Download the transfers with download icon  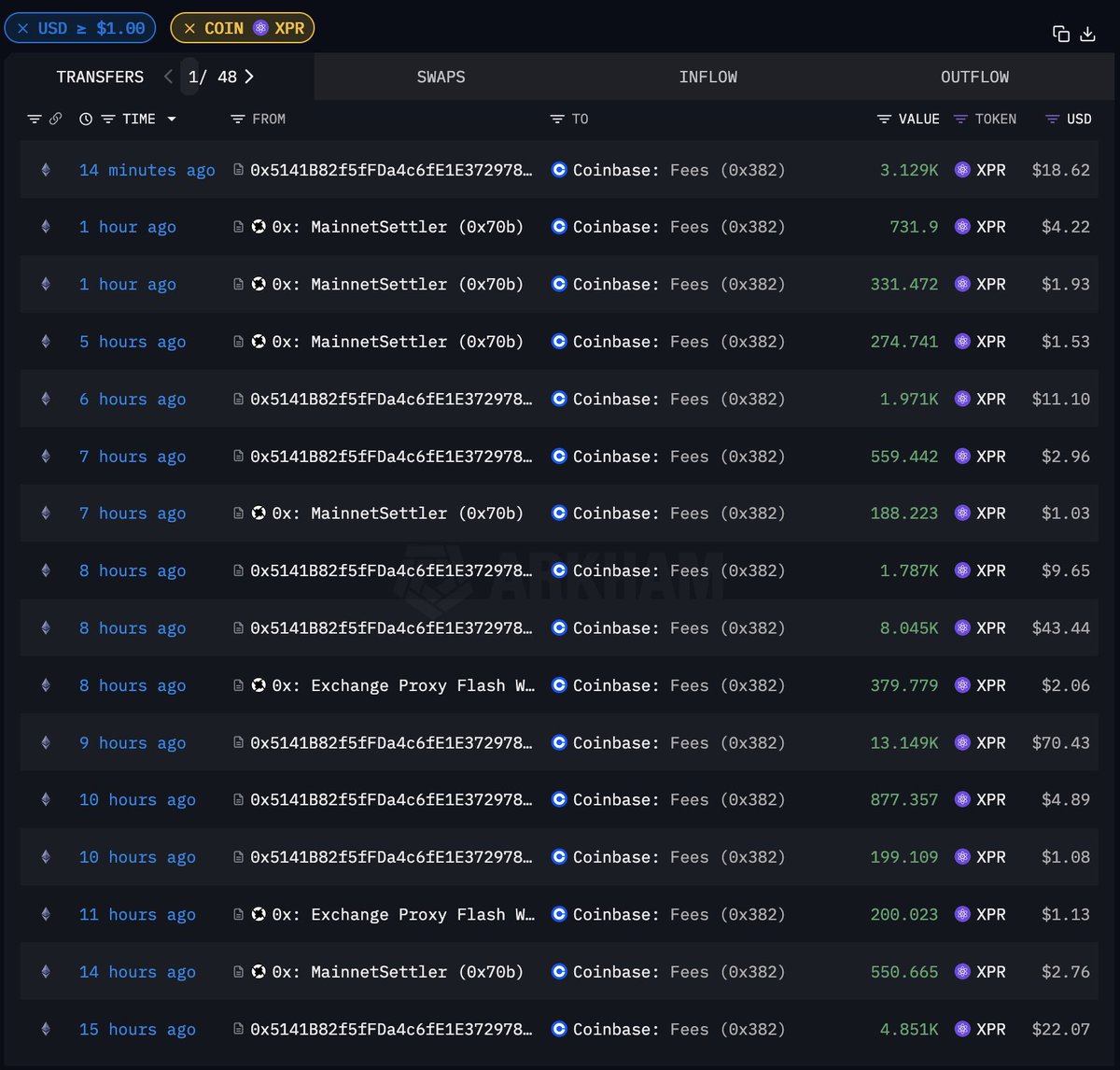click(x=1087, y=35)
